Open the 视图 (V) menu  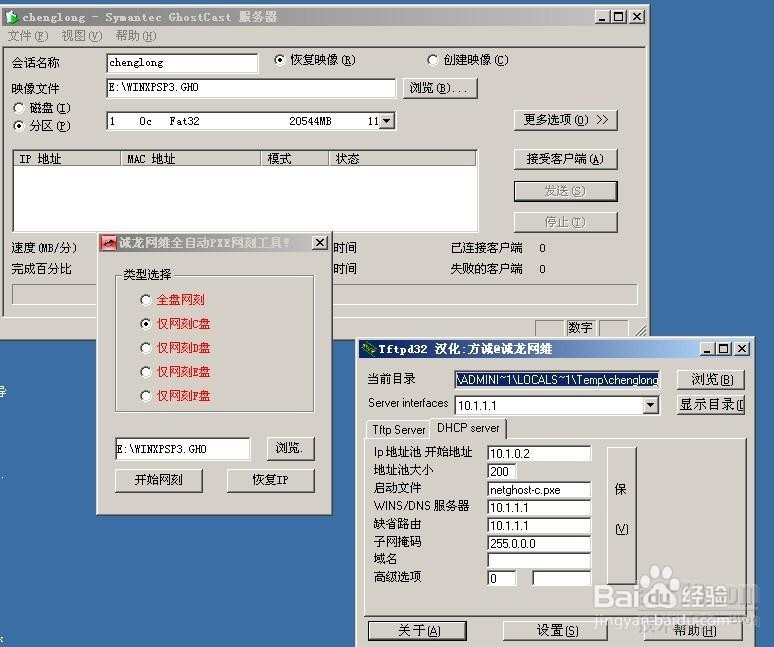coord(81,36)
